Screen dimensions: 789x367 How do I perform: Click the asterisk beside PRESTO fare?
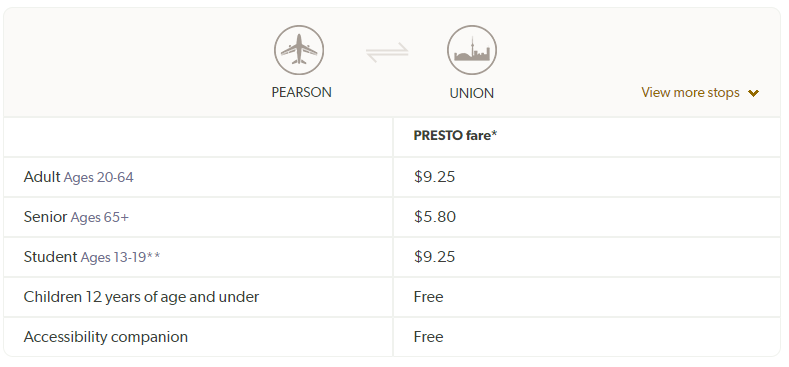(494, 133)
